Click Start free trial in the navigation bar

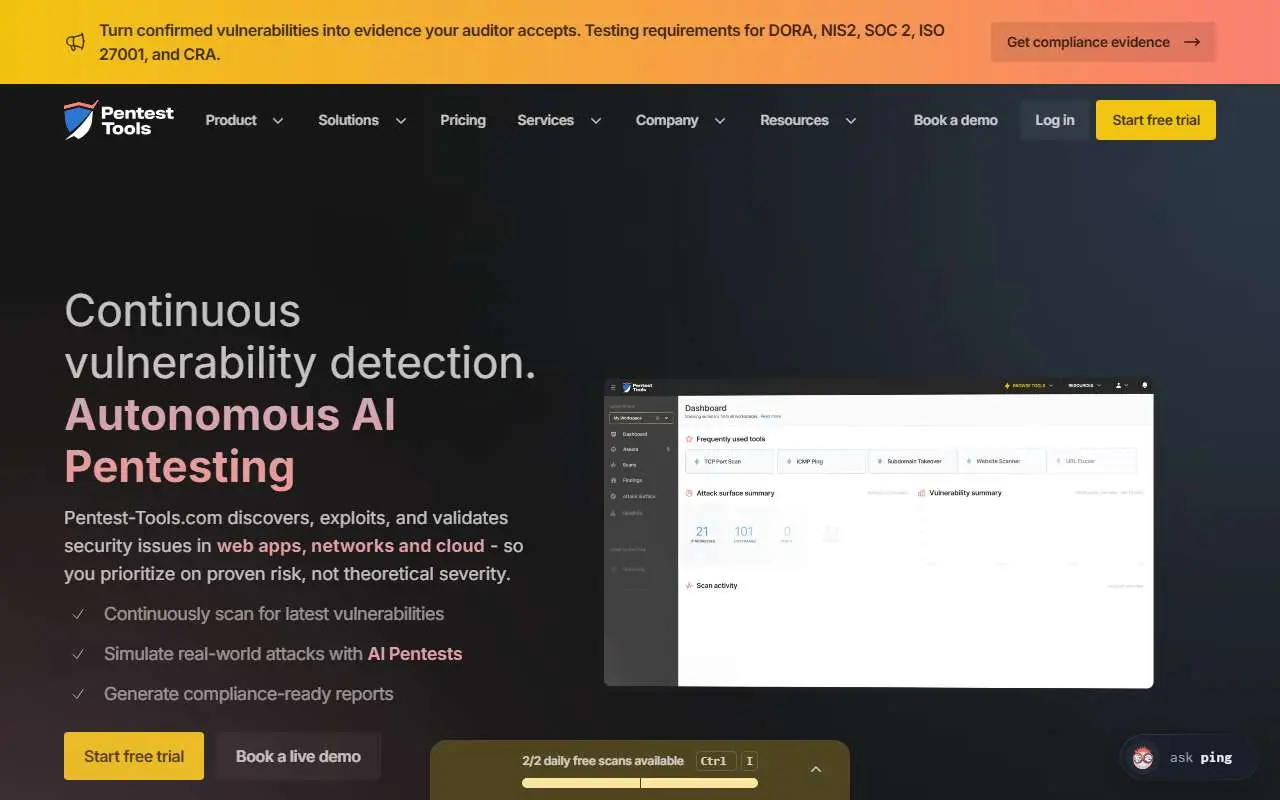[x=1156, y=120]
